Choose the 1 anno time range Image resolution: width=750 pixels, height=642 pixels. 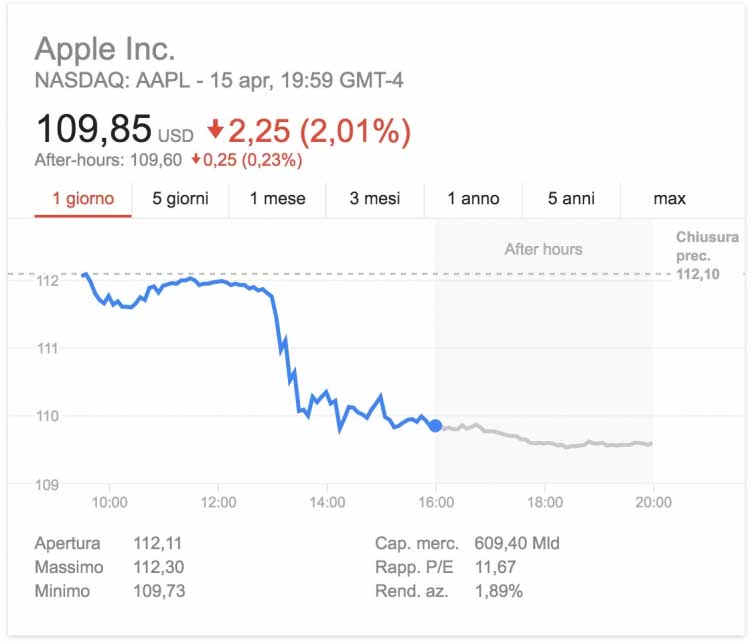click(x=473, y=199)
